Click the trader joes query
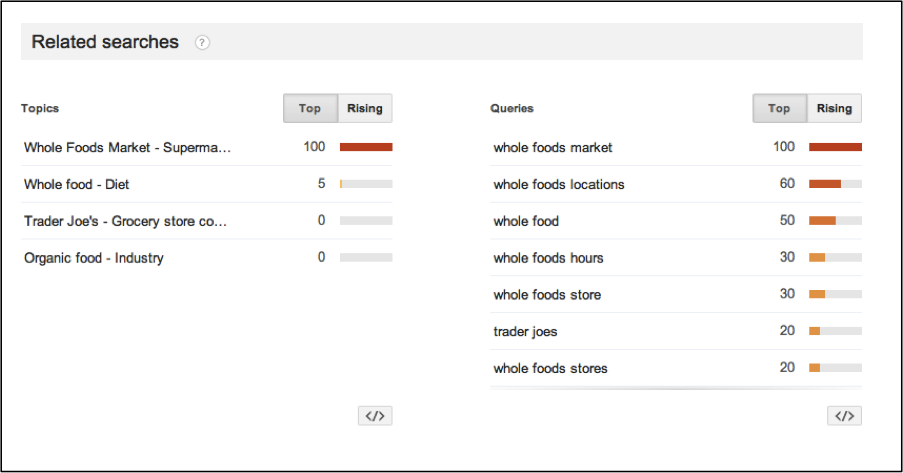903x473 pixels. (x=525, y=332)
